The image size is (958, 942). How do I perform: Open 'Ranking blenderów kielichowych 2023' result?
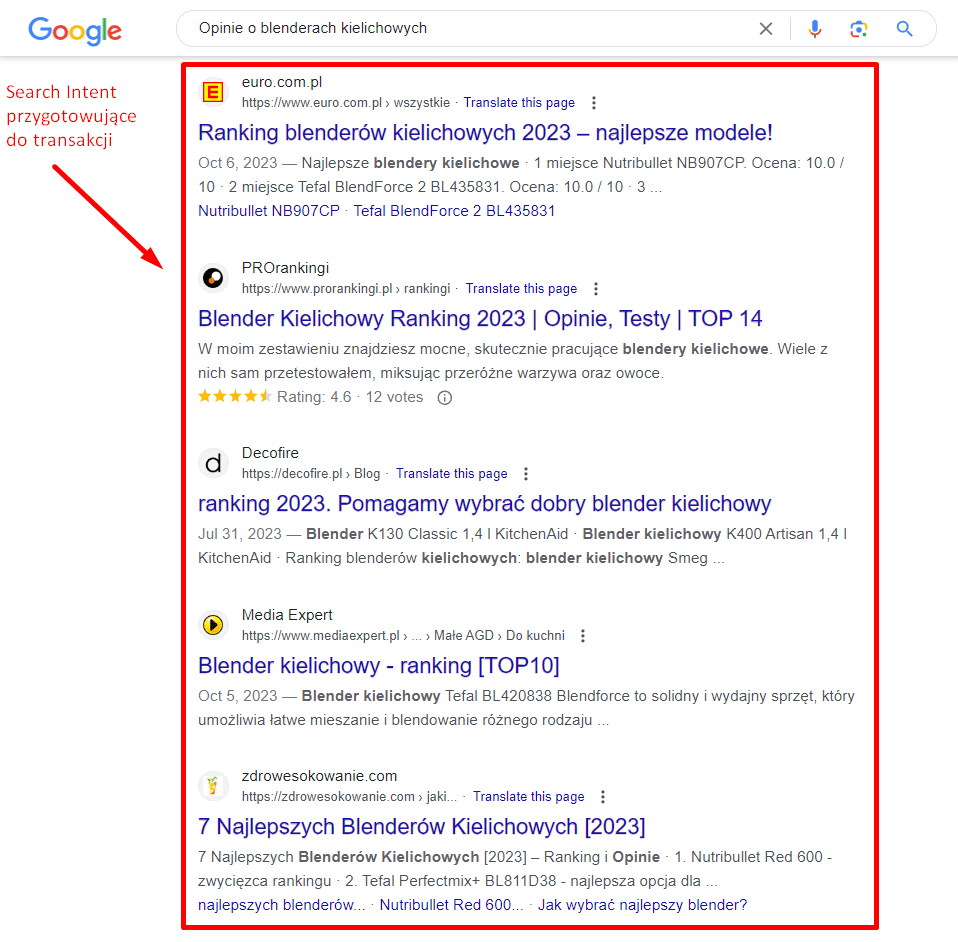pos(485,133)
